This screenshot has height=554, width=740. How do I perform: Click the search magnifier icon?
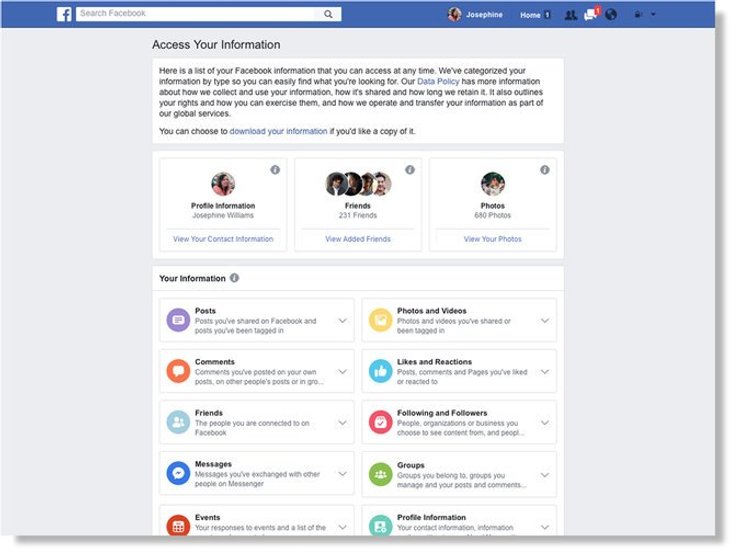pyautogui.click(x=329, y=14)
